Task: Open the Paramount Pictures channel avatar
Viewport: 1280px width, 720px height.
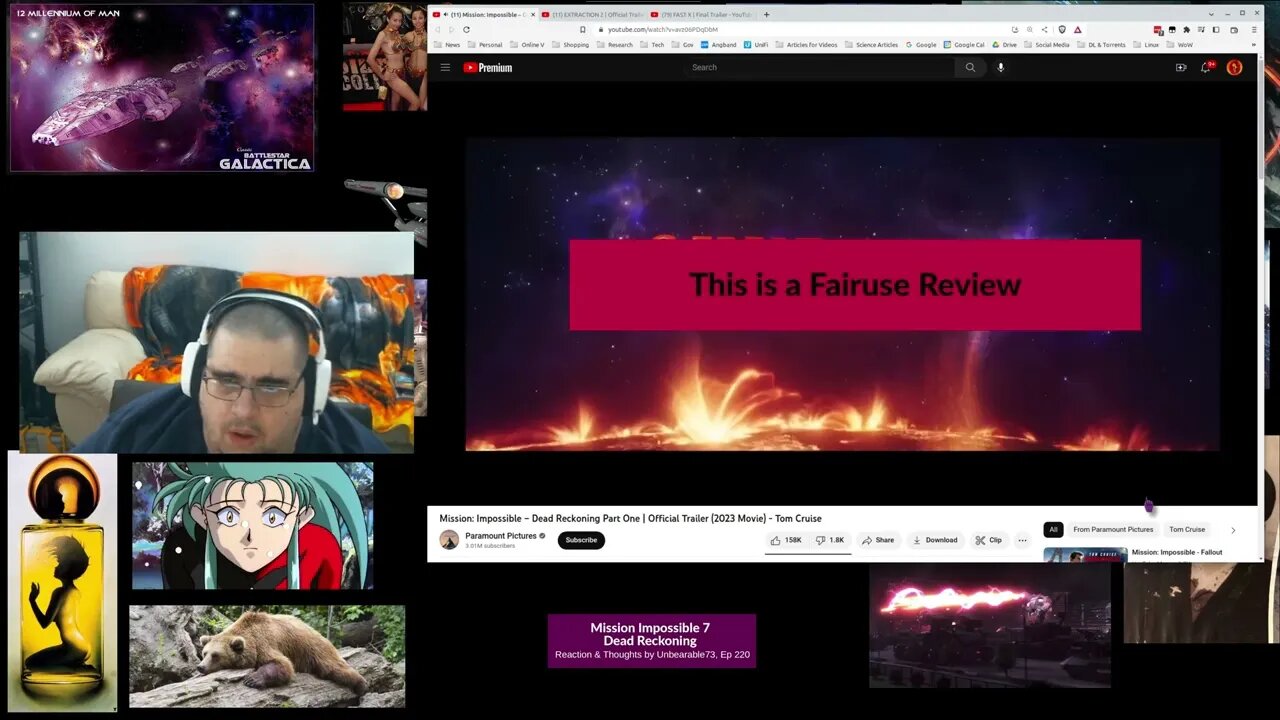Action: [449, 540]
